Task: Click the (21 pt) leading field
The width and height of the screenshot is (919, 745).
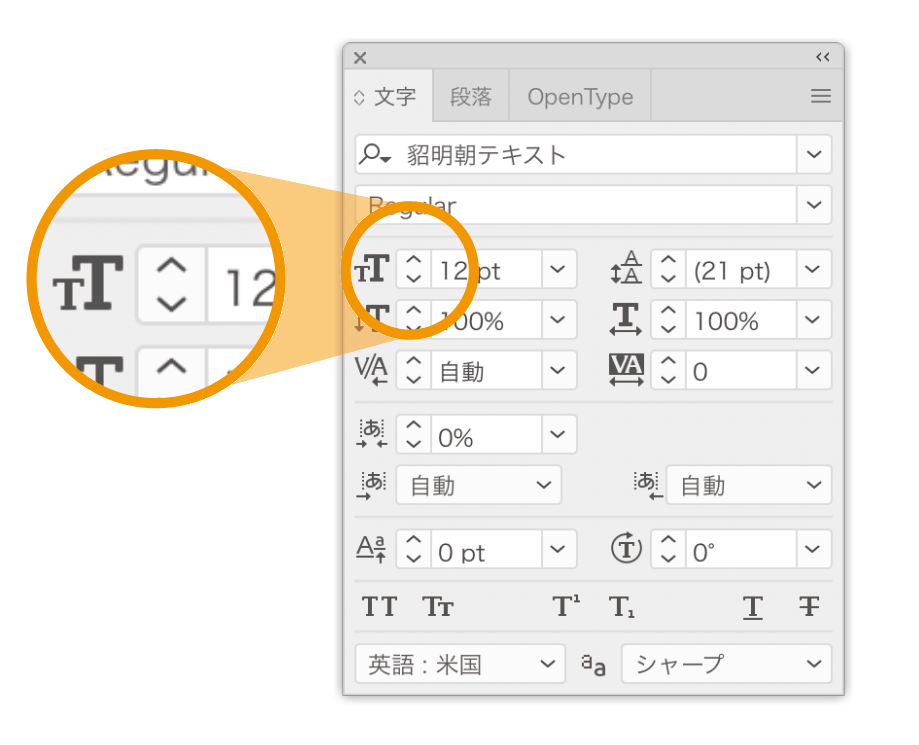Action: (x=741, y=269)
